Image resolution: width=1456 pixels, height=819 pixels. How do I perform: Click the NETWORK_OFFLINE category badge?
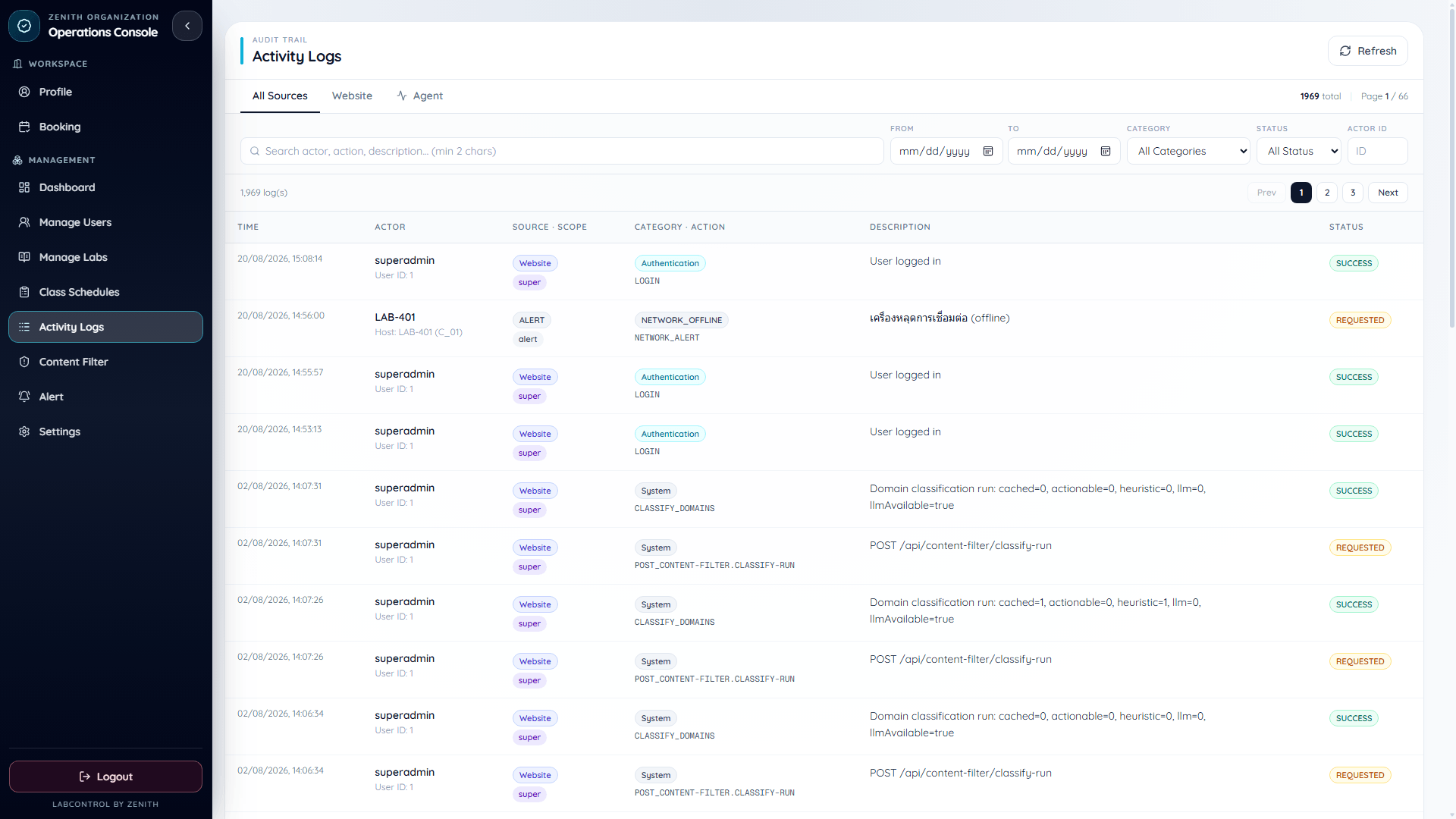click(681, 320)
